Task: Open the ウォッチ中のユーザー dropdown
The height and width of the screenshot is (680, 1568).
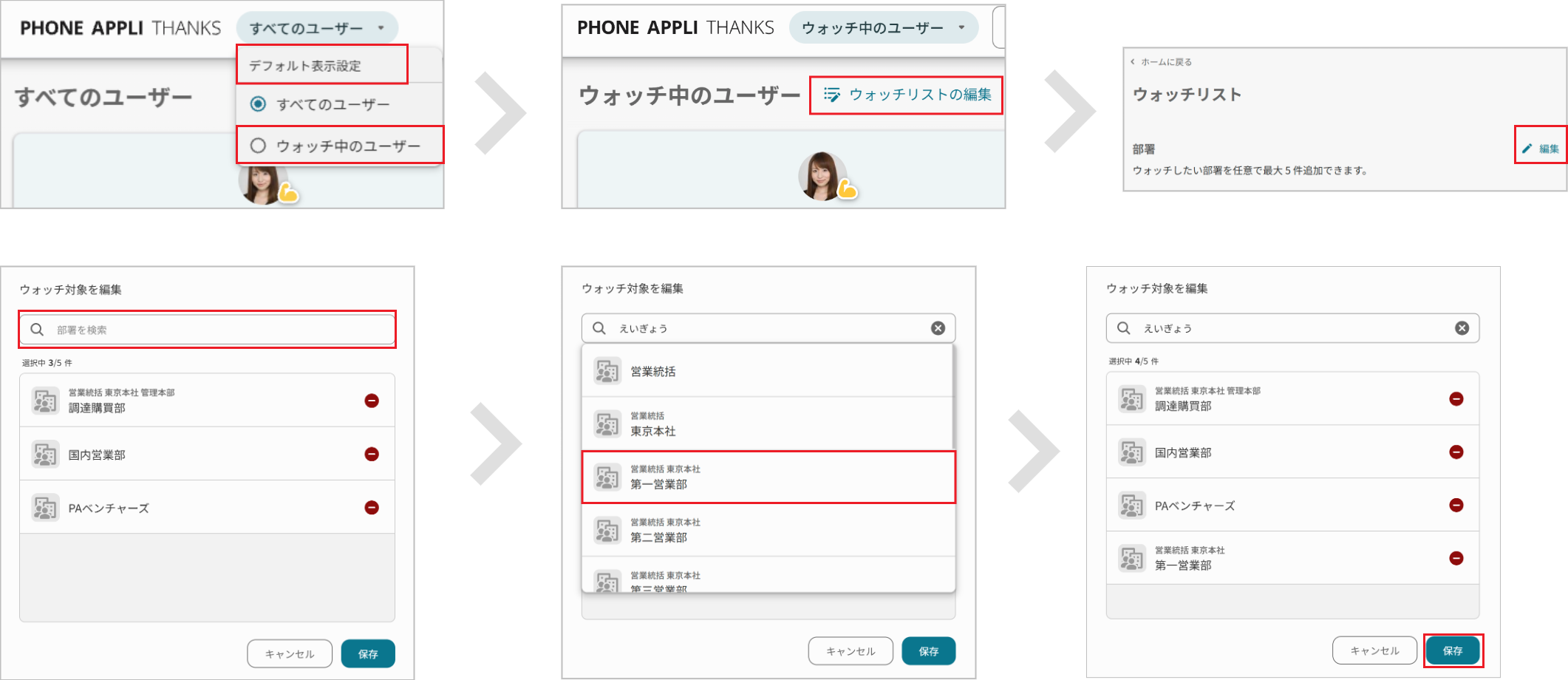Action: point(884,27)
